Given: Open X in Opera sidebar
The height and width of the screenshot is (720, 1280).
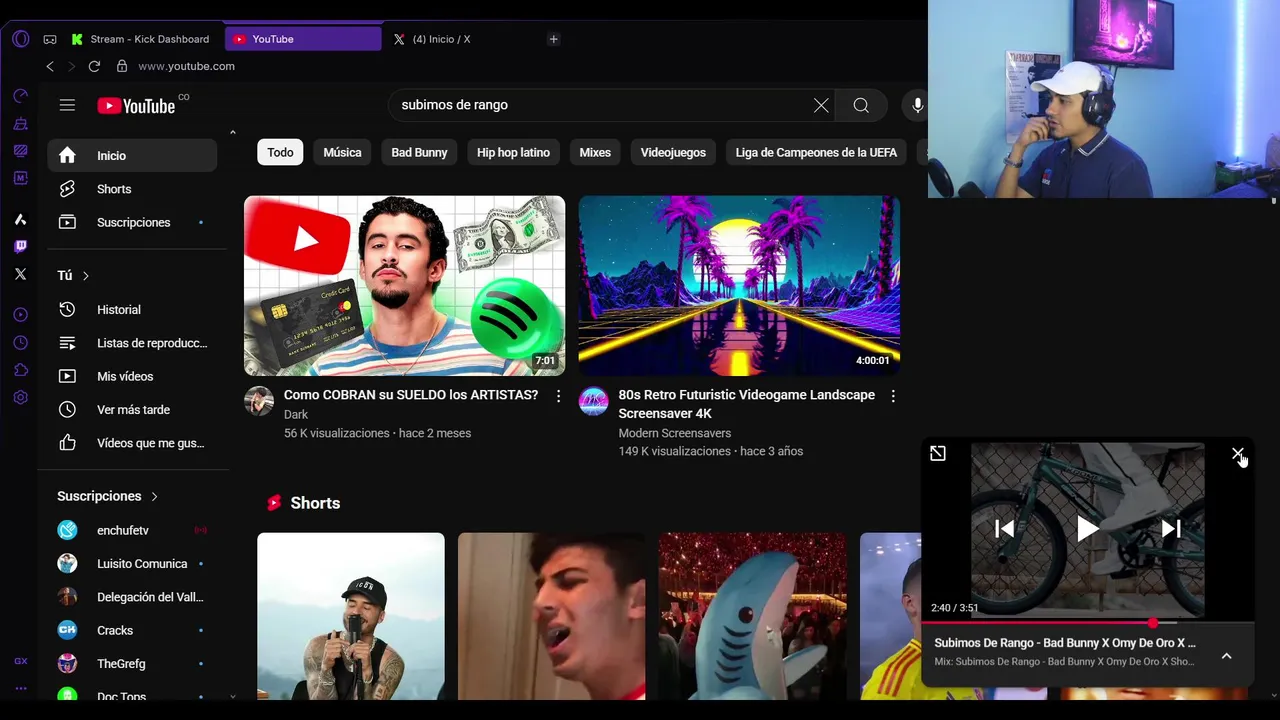Looking at the screenshot, I should point(20,274).
